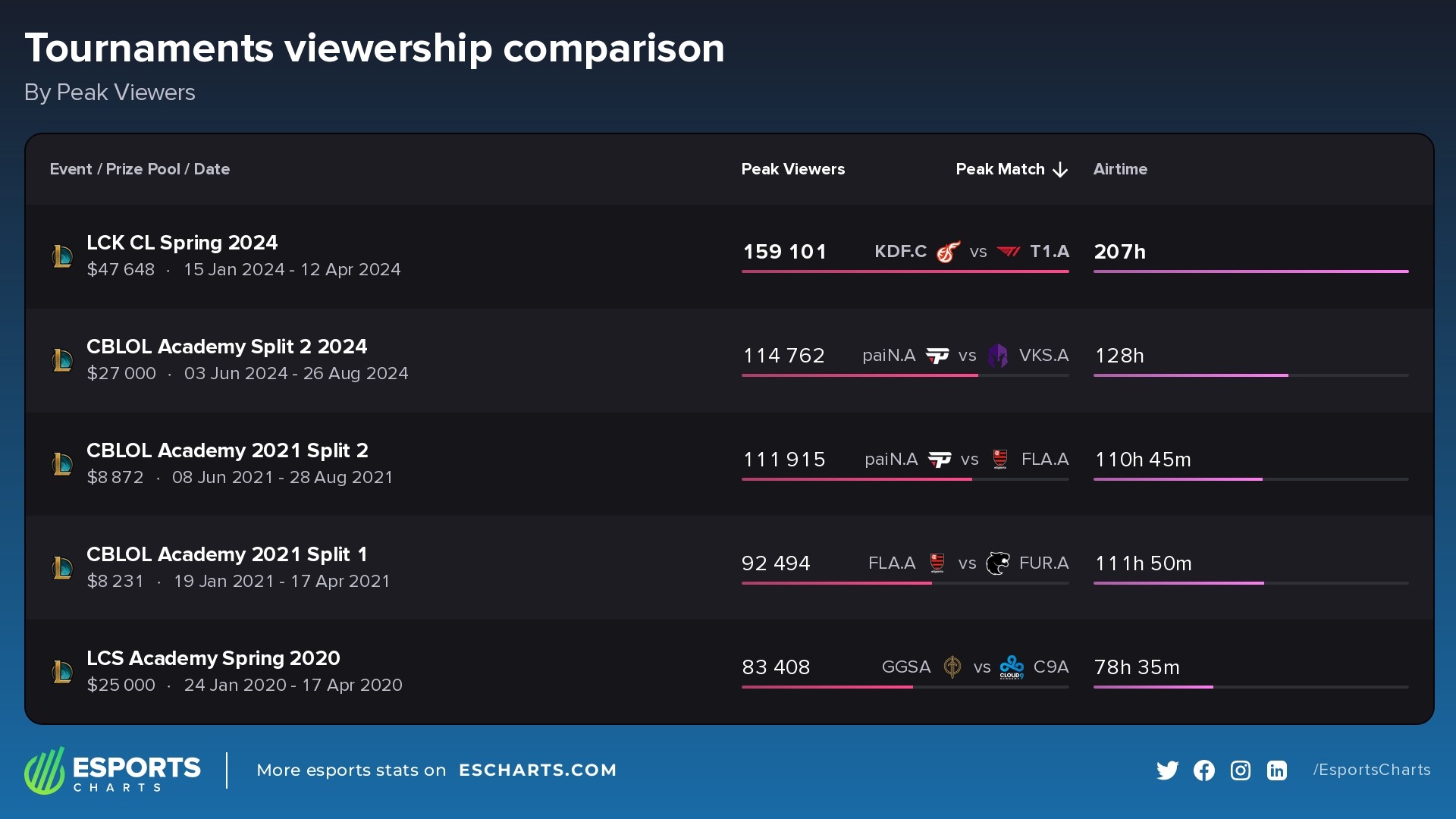The image size is (1456, 819).
Task: Toggle sorting via the Peak Match arrow
Action: point(1059,169)
